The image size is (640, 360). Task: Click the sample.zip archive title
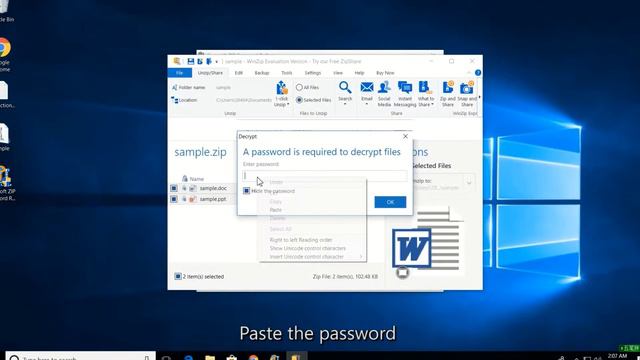[200, 152]
